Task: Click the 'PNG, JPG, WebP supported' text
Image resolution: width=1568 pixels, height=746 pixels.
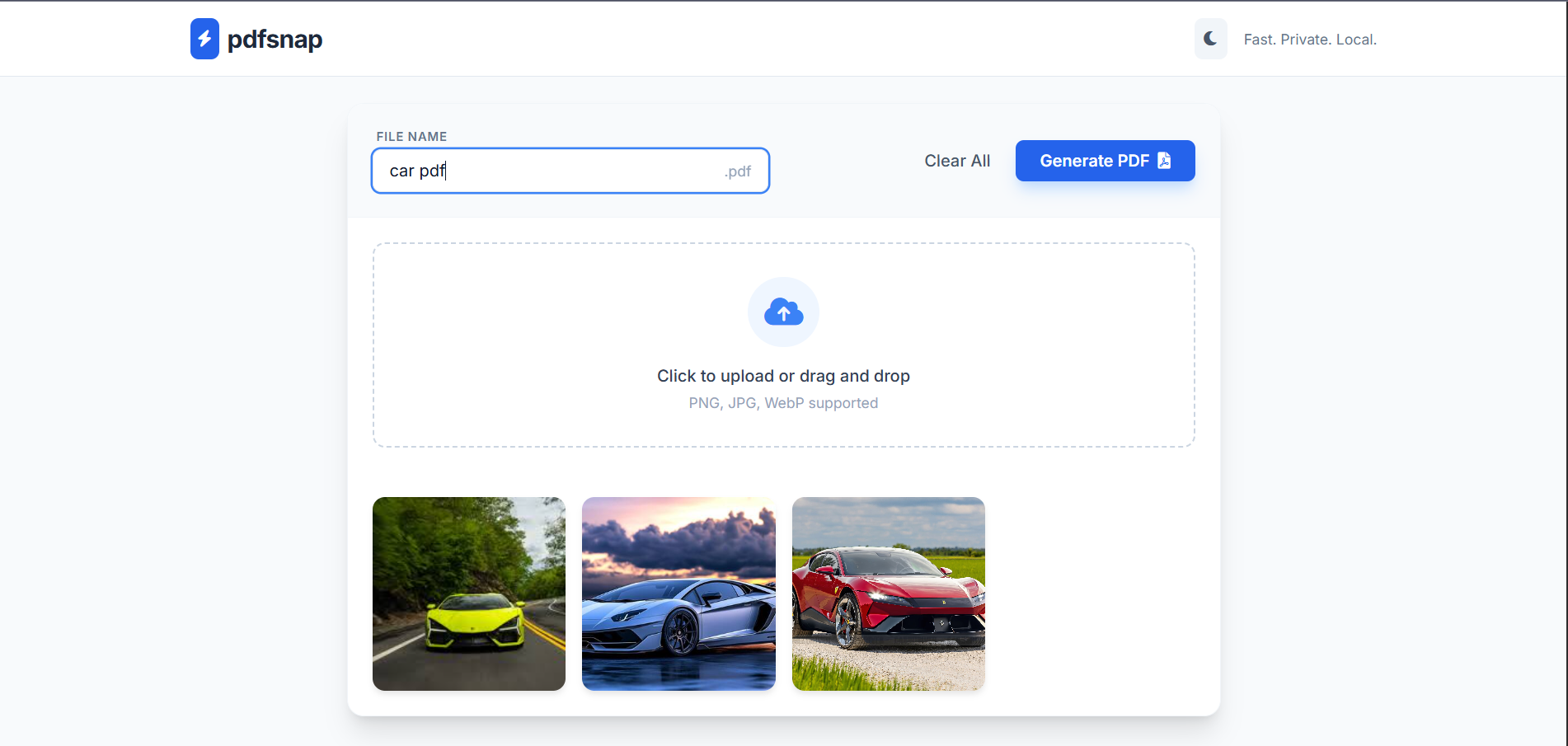Action: pos(783,403)
